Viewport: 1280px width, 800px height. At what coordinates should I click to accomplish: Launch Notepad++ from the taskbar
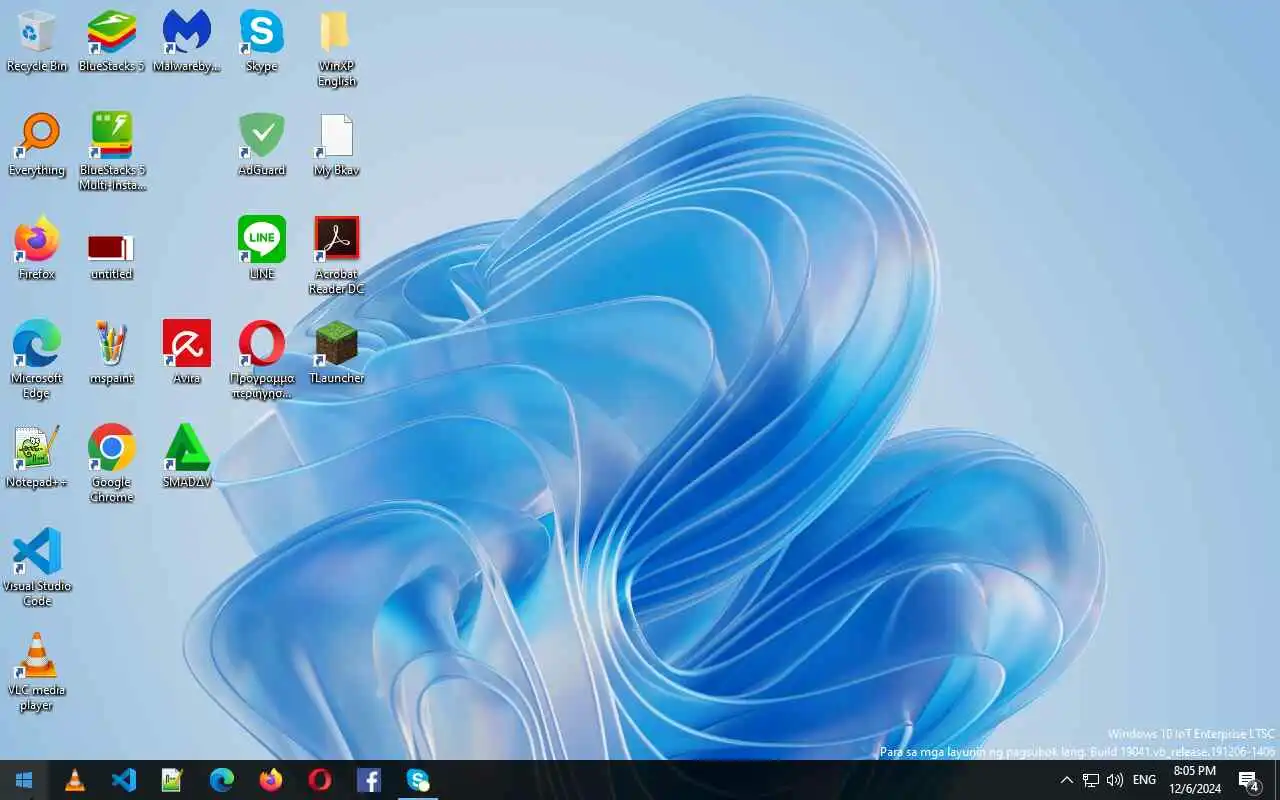[x=173, y=780]
